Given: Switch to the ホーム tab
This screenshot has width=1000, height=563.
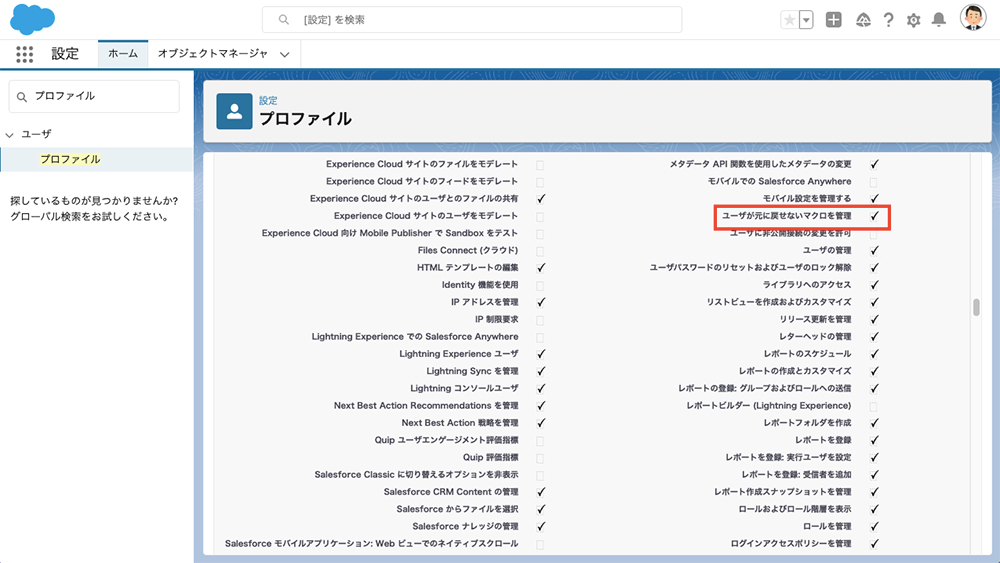Looking at the screenshot, I should click(122, 54).
